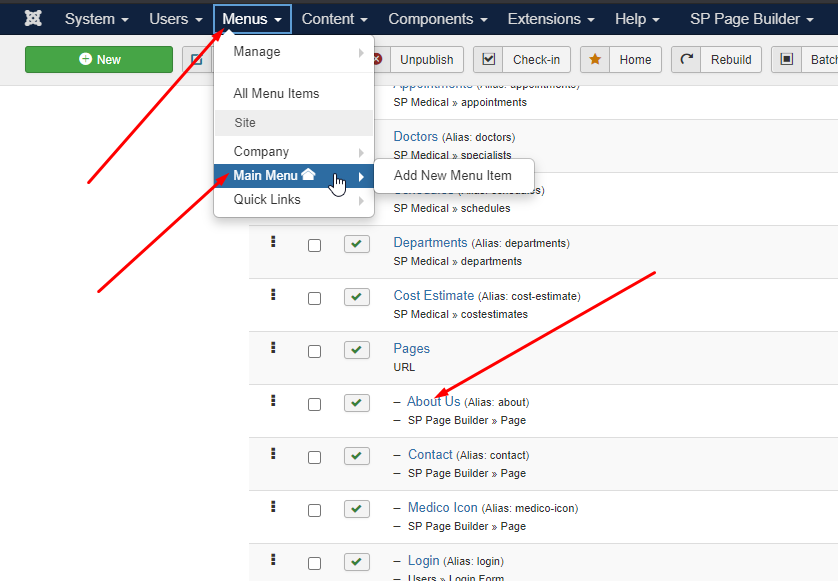The height and width of the screenshot is (581, 838).
Task: Click the Home toolbar button
Action: tap(620, 59)
